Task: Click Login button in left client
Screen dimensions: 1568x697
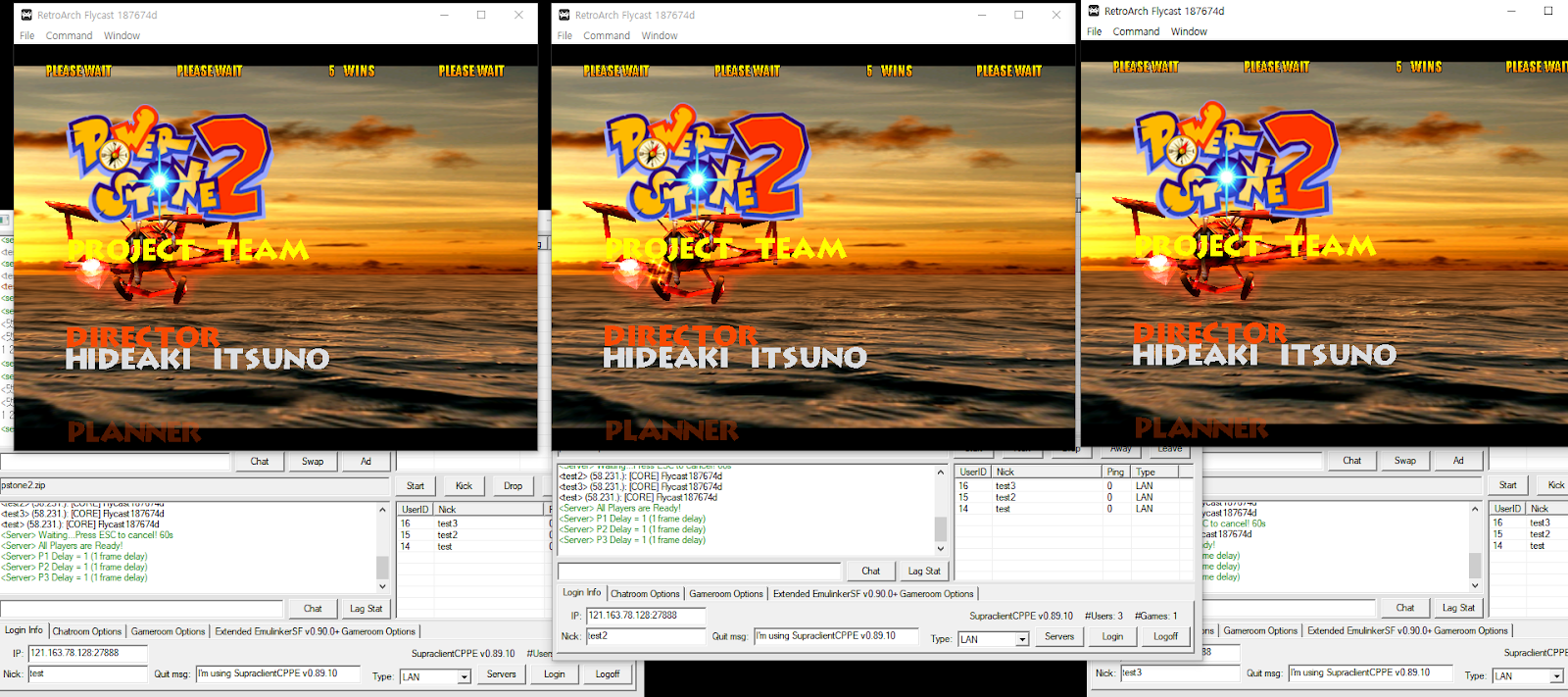Action: click(x=554, y=673)
